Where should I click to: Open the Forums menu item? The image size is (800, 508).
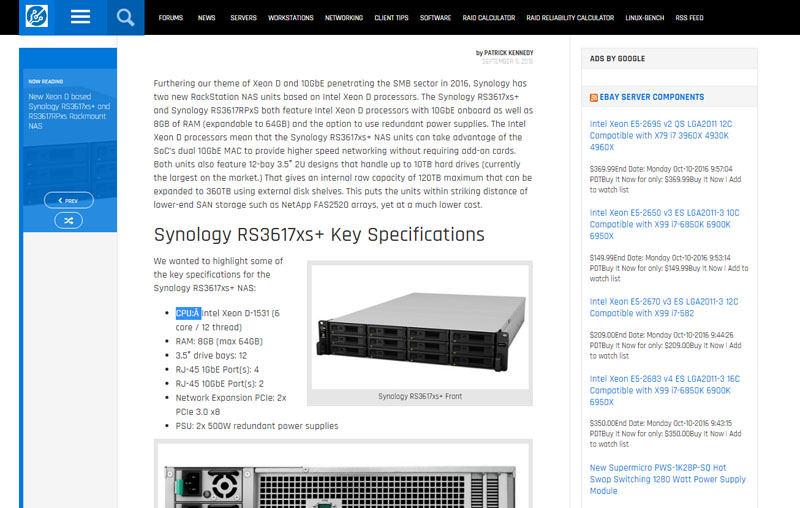(x=170, y=18)
